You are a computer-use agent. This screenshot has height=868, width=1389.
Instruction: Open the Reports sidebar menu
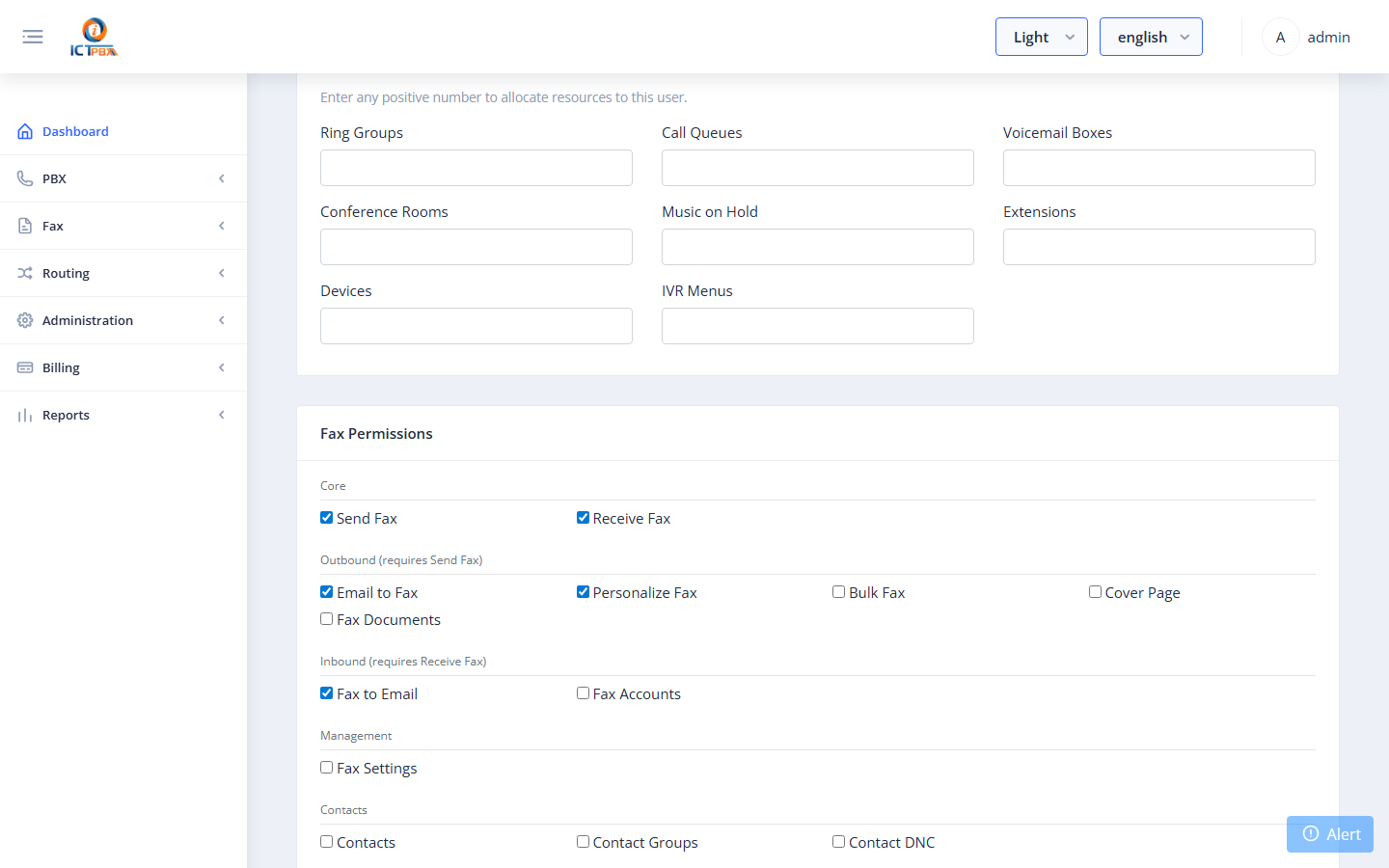[x=123, y=415]
